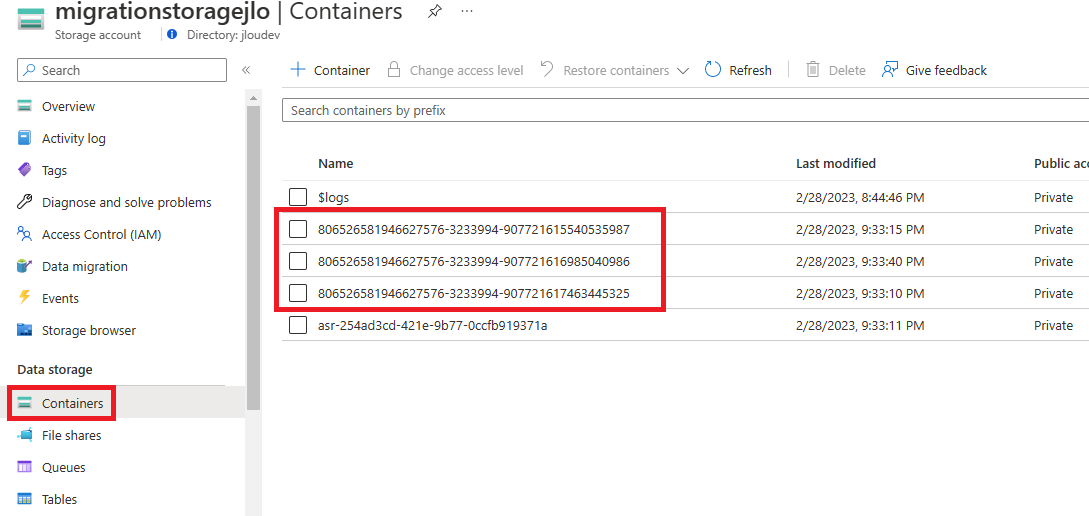This screenshot has height=516, width=1089.
Task: Expand the Restore containers dropdown
Action: 682,71
